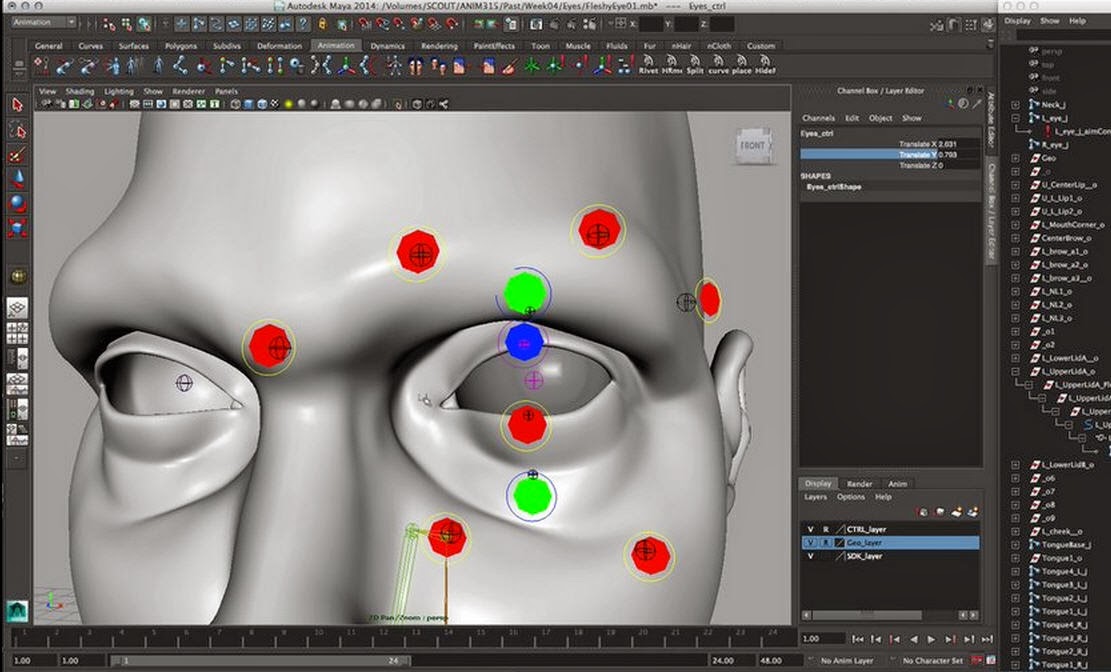Toggle the empty display type box of SDK_layer
The width and height of the screenshot is (1111, 672).
click(x=825, y=556)
